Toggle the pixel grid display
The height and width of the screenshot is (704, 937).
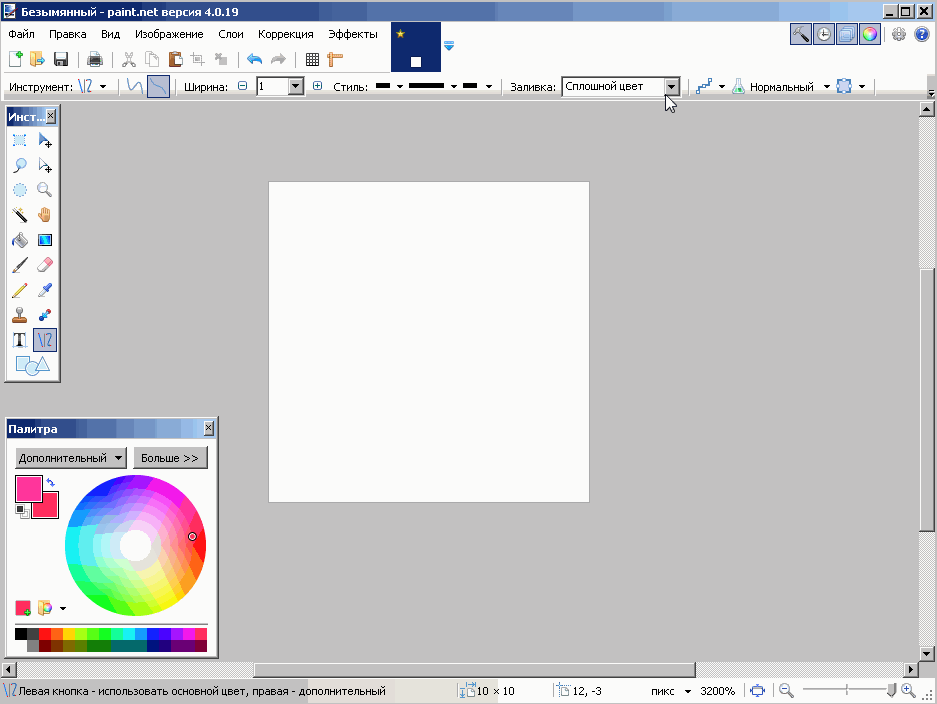pos(312,60)
